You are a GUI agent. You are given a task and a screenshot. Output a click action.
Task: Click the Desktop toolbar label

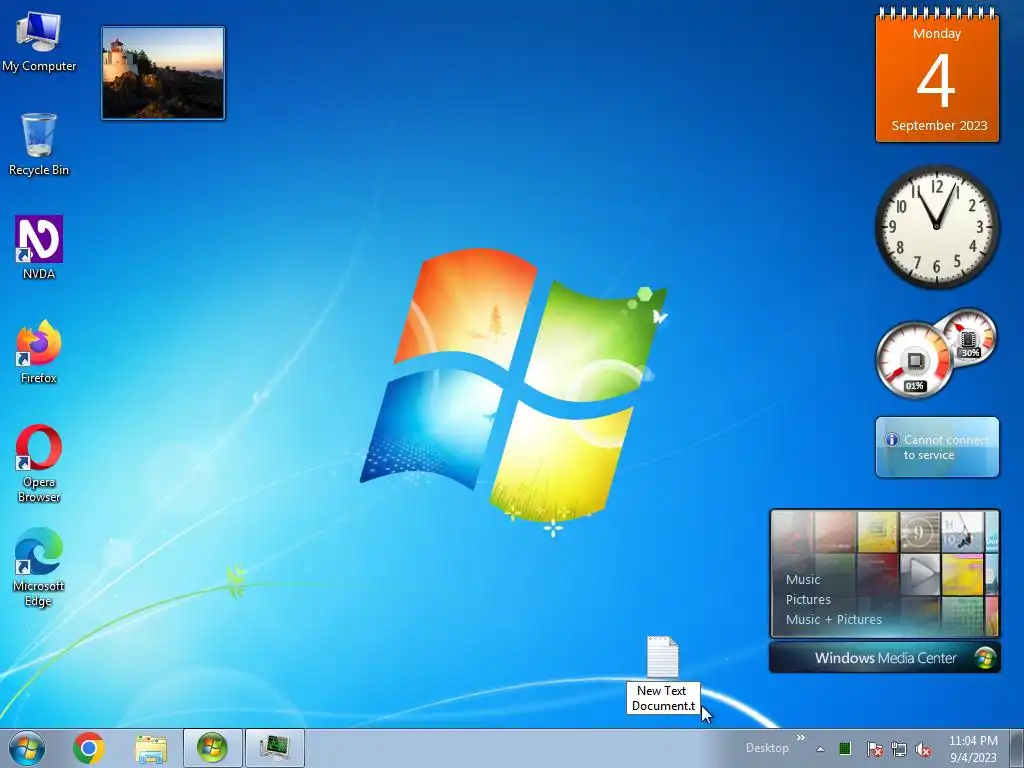(767, 748)
